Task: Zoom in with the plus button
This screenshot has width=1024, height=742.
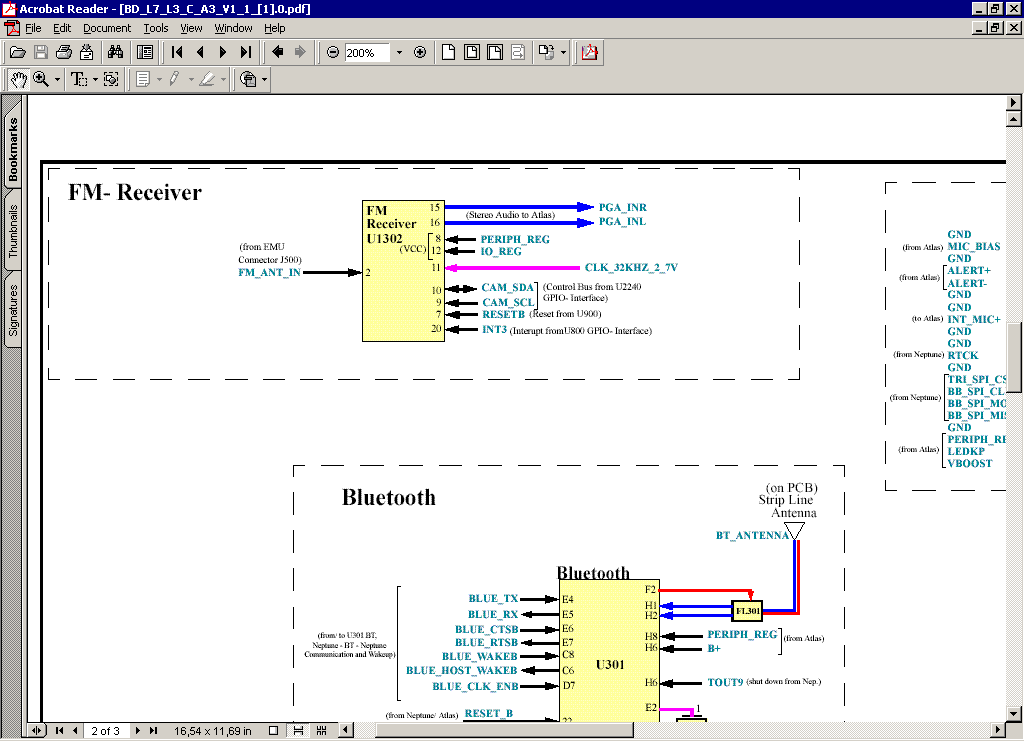Action: click(x=420, y=52)
